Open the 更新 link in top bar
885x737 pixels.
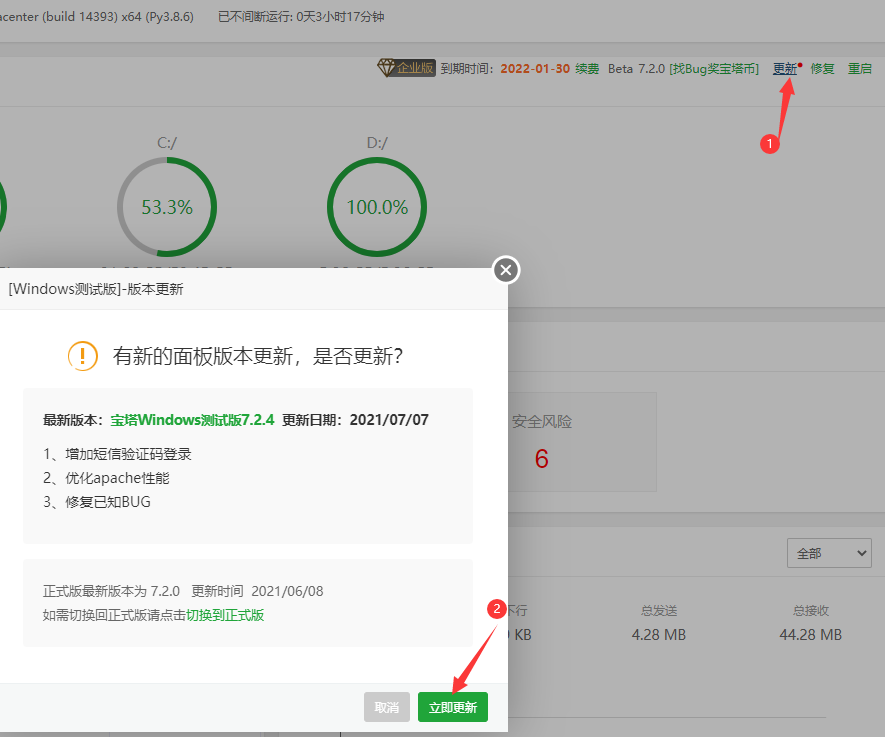(785, 69)
